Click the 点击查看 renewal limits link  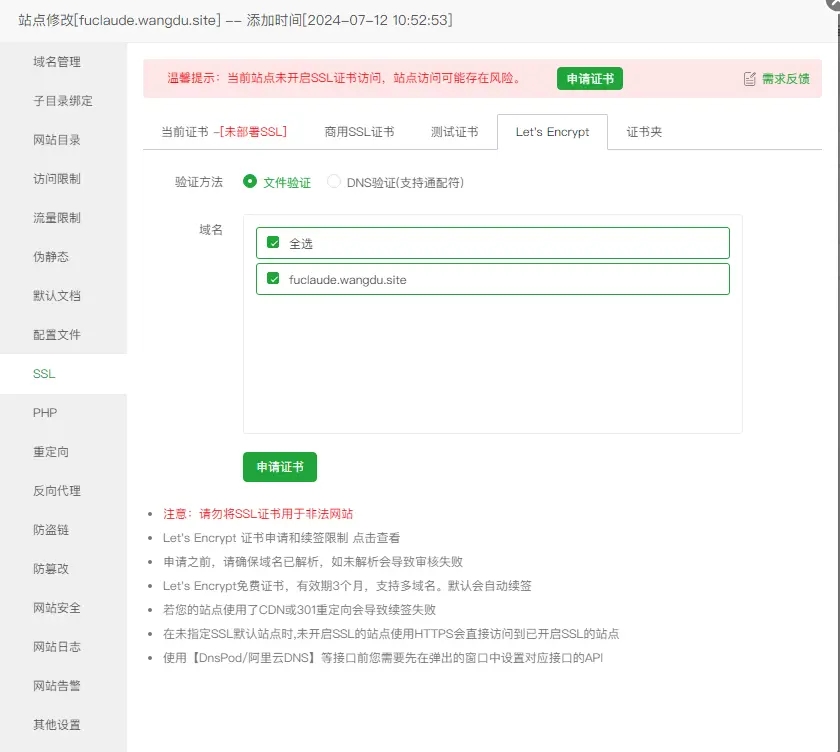pyautogui.click(x=377, y=539)
